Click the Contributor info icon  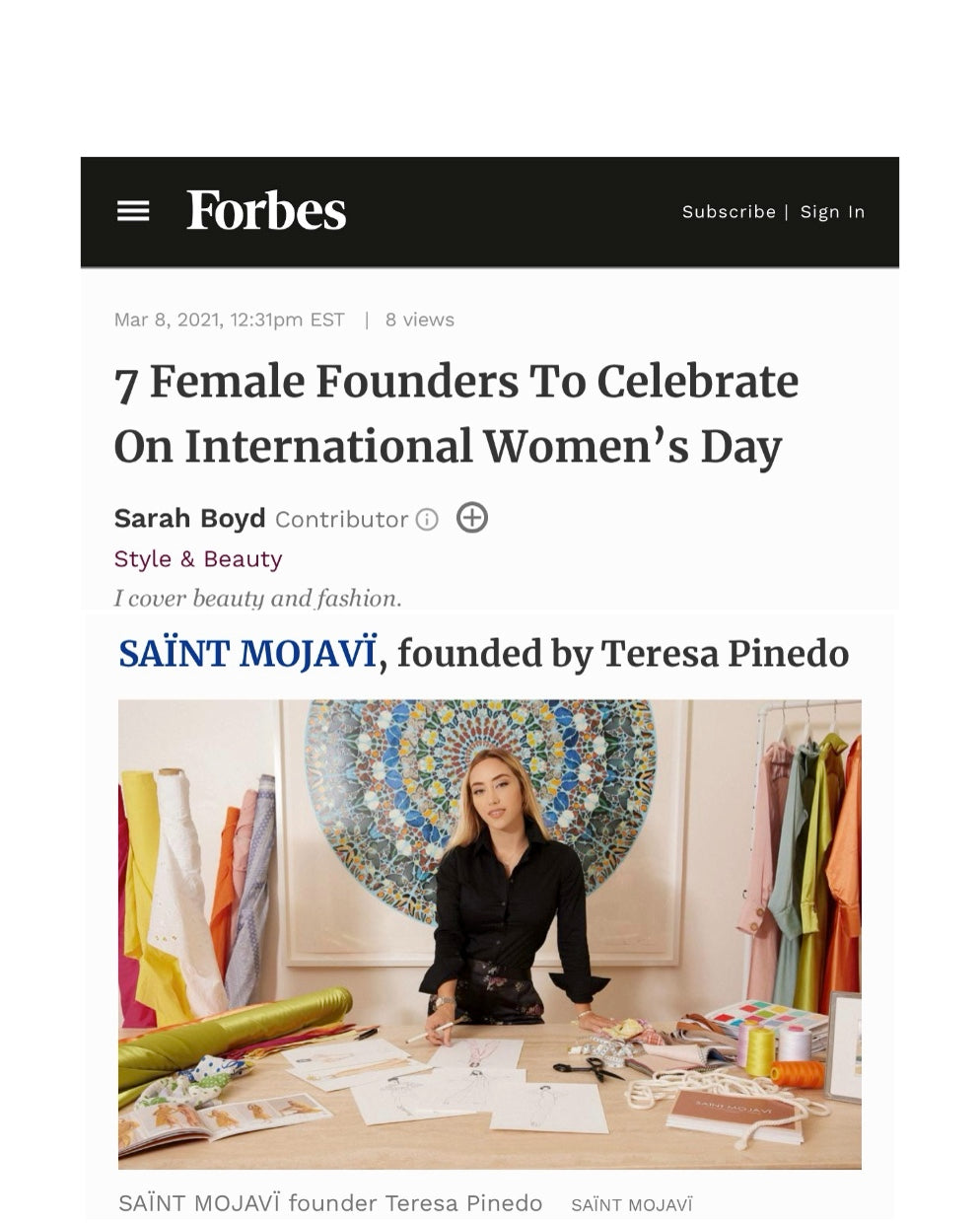pyautogui.click(x=426, y=520)
